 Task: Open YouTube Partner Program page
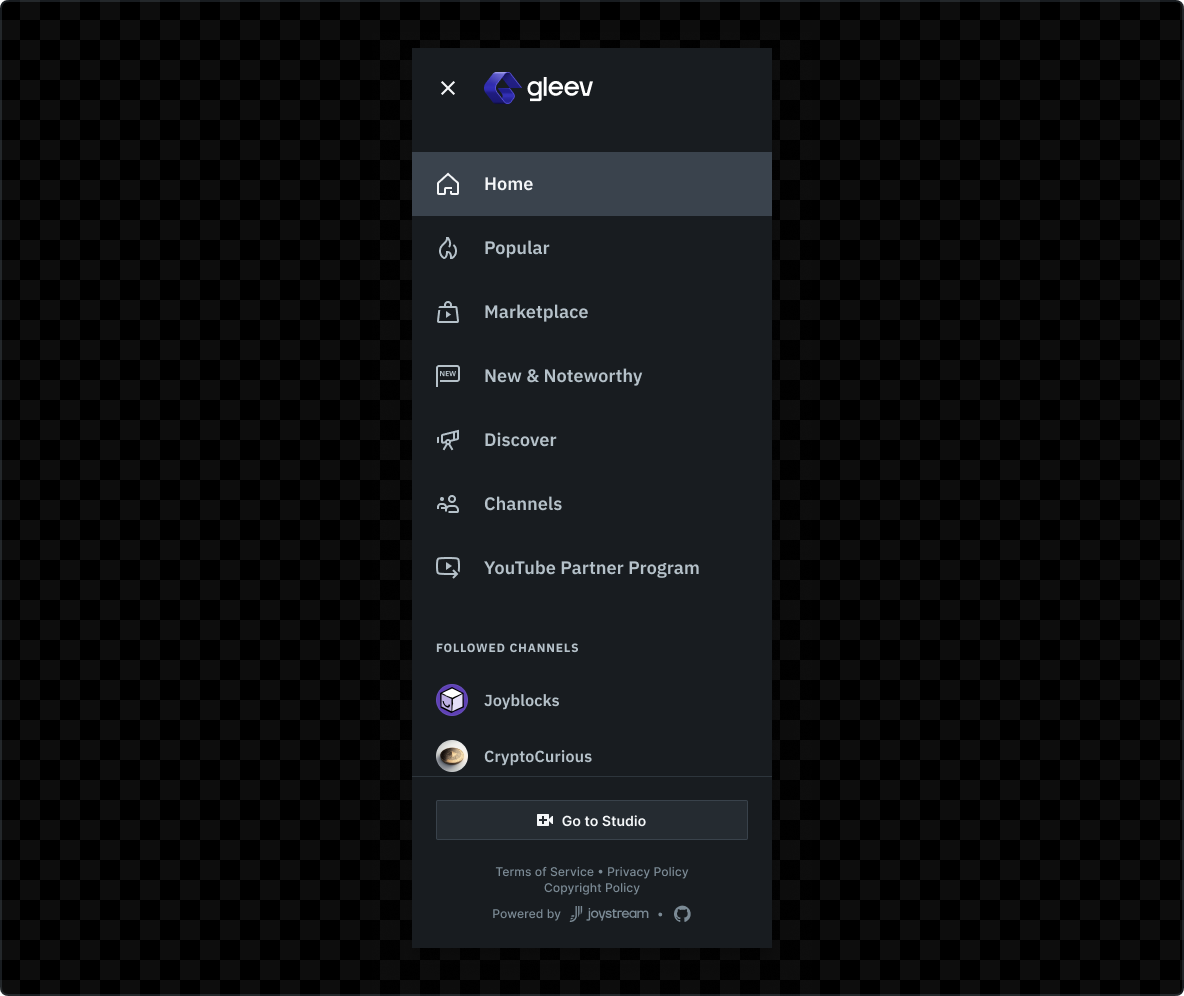coord(592,568)
